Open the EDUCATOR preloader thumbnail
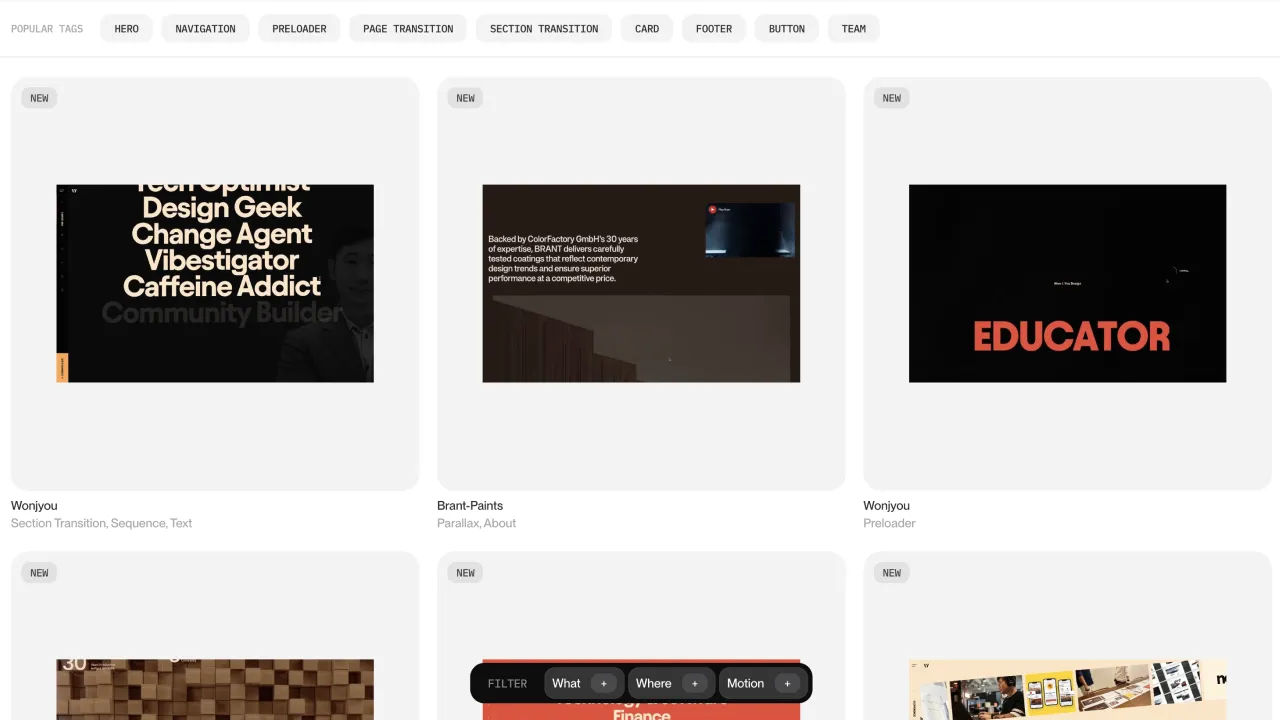 [1067, 283]
